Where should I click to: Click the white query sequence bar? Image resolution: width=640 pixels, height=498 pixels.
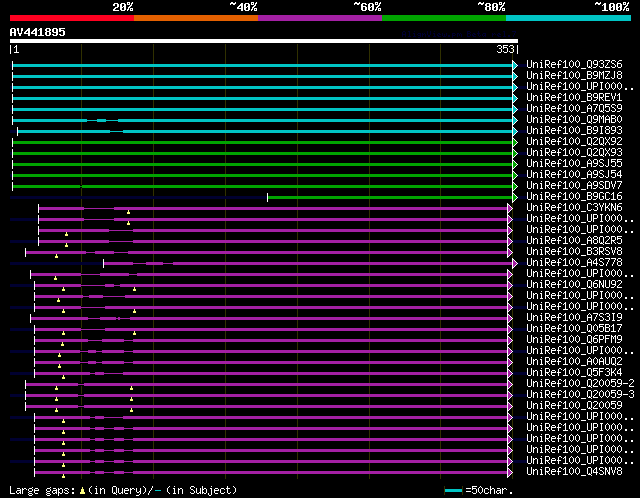pyautogui.click(x=264, y=41)
